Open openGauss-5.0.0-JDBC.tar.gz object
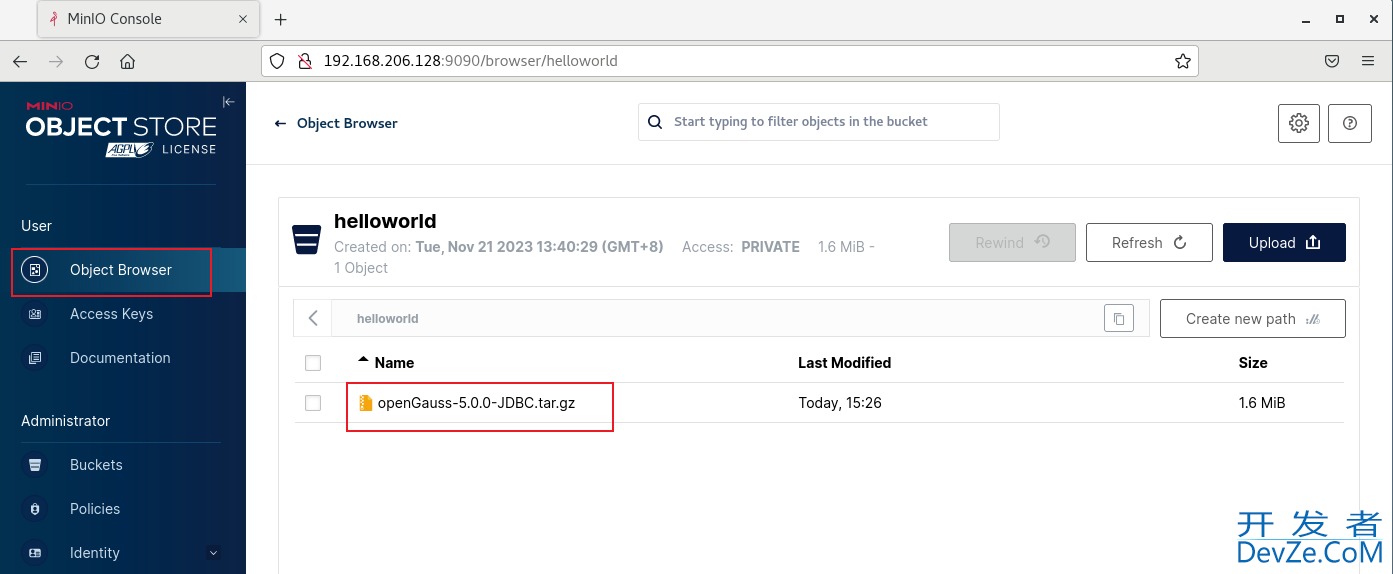This screenshot has width=1393, height=574. click(x=476, y=403)
